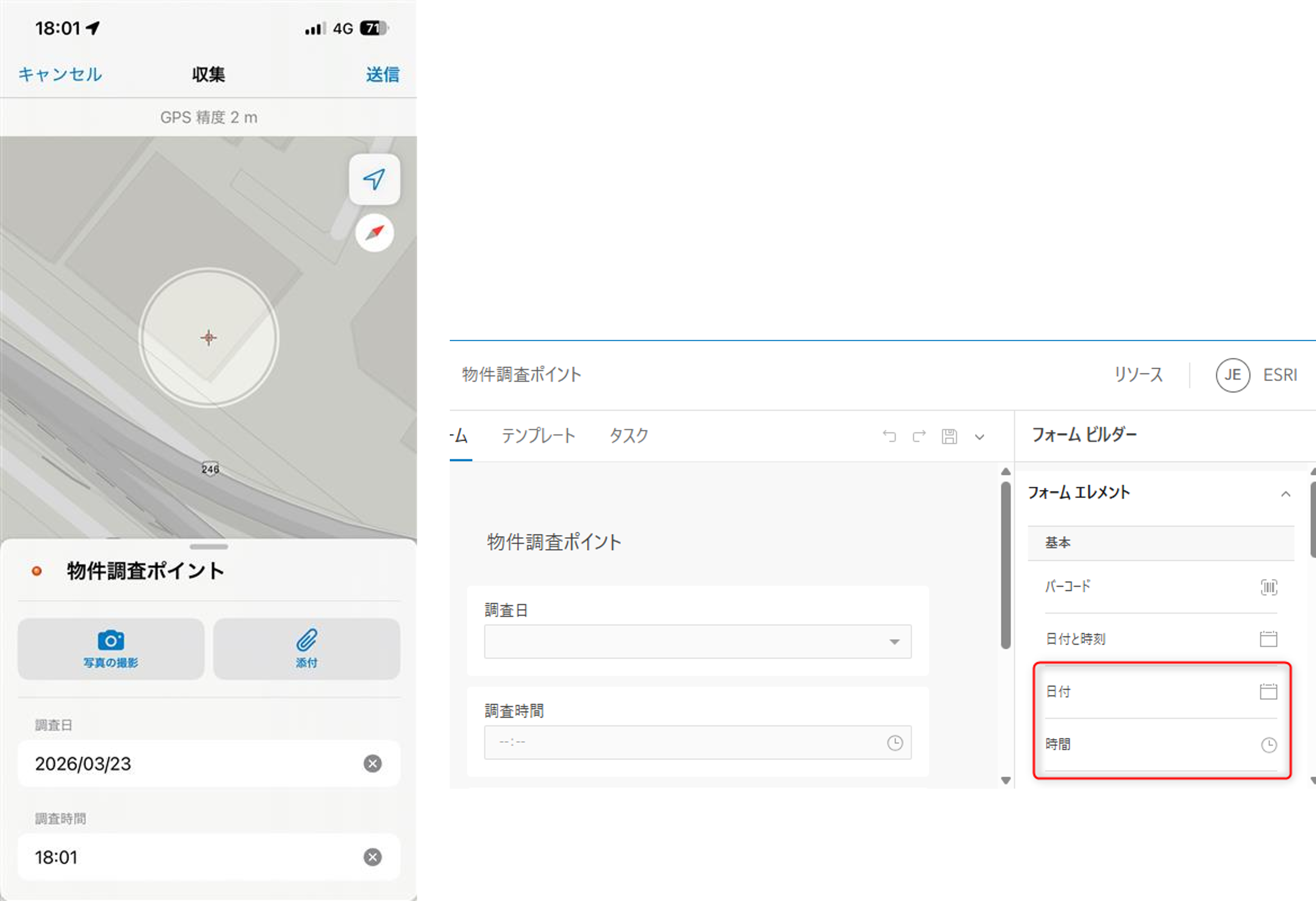Click the undo arrow in form toolbar
1316x901 pixels.
tap(889, 436)
